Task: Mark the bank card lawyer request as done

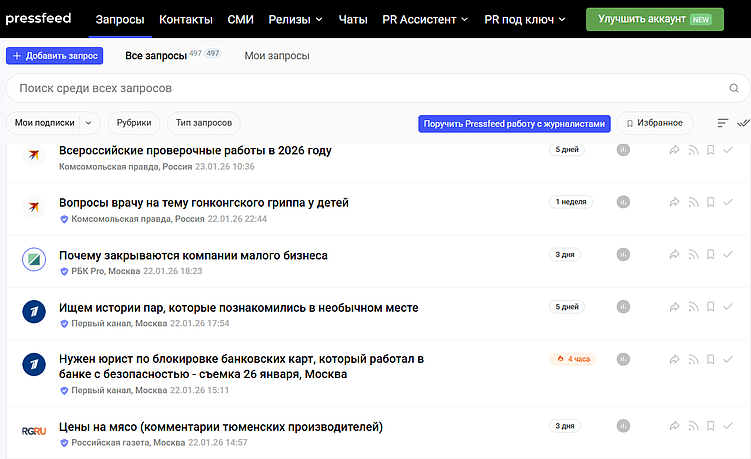Action: pyautogui.click(x=728, y=359)
